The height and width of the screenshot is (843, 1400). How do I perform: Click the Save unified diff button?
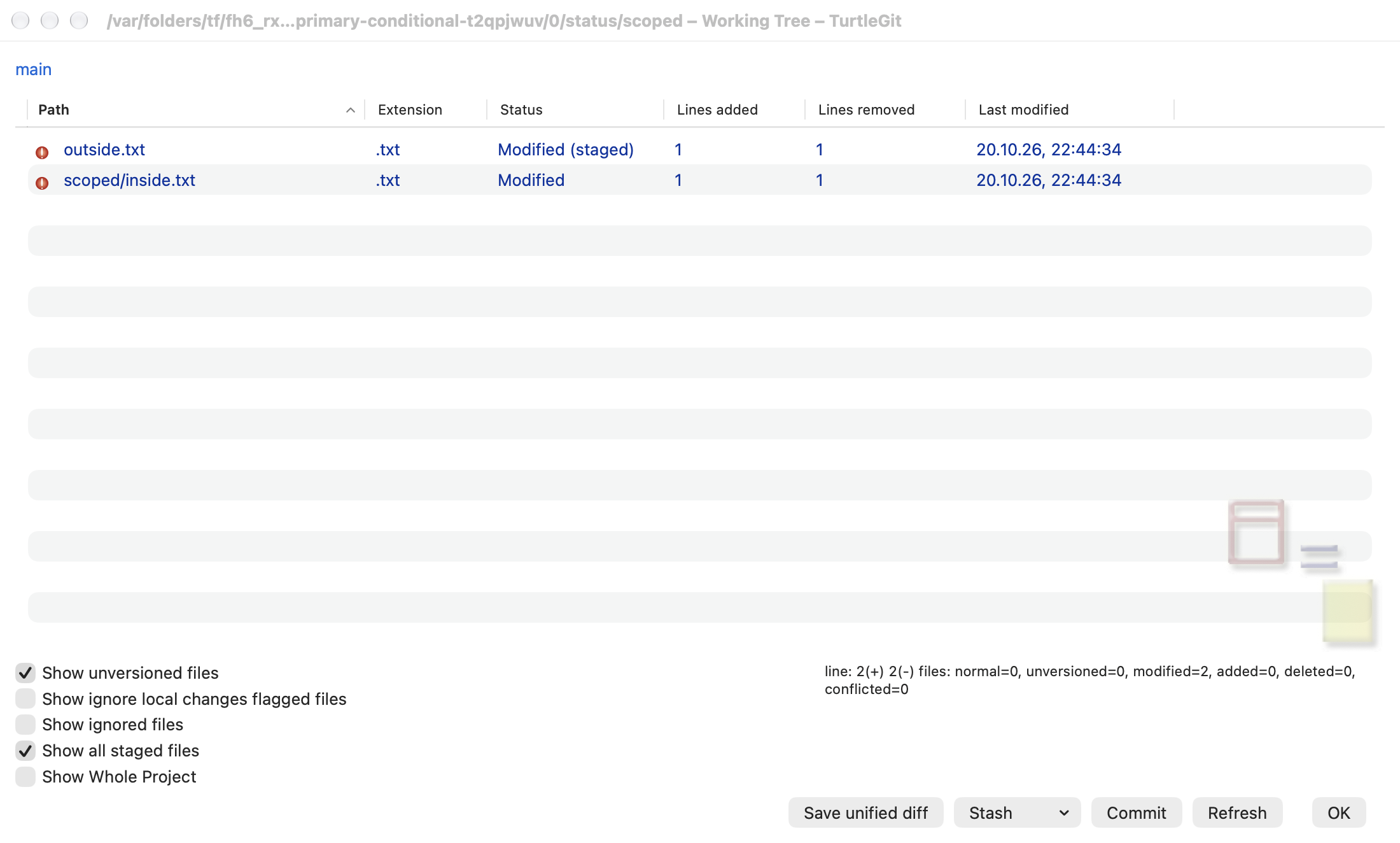click(x=865, y=812)
